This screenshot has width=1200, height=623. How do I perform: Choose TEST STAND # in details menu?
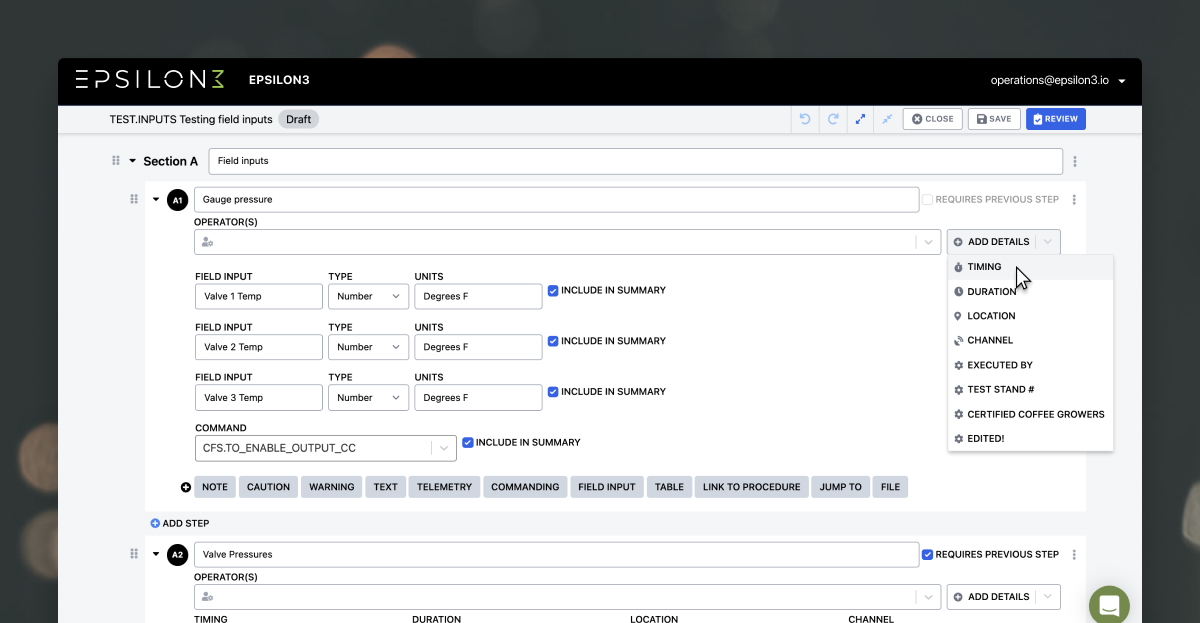1000,390
